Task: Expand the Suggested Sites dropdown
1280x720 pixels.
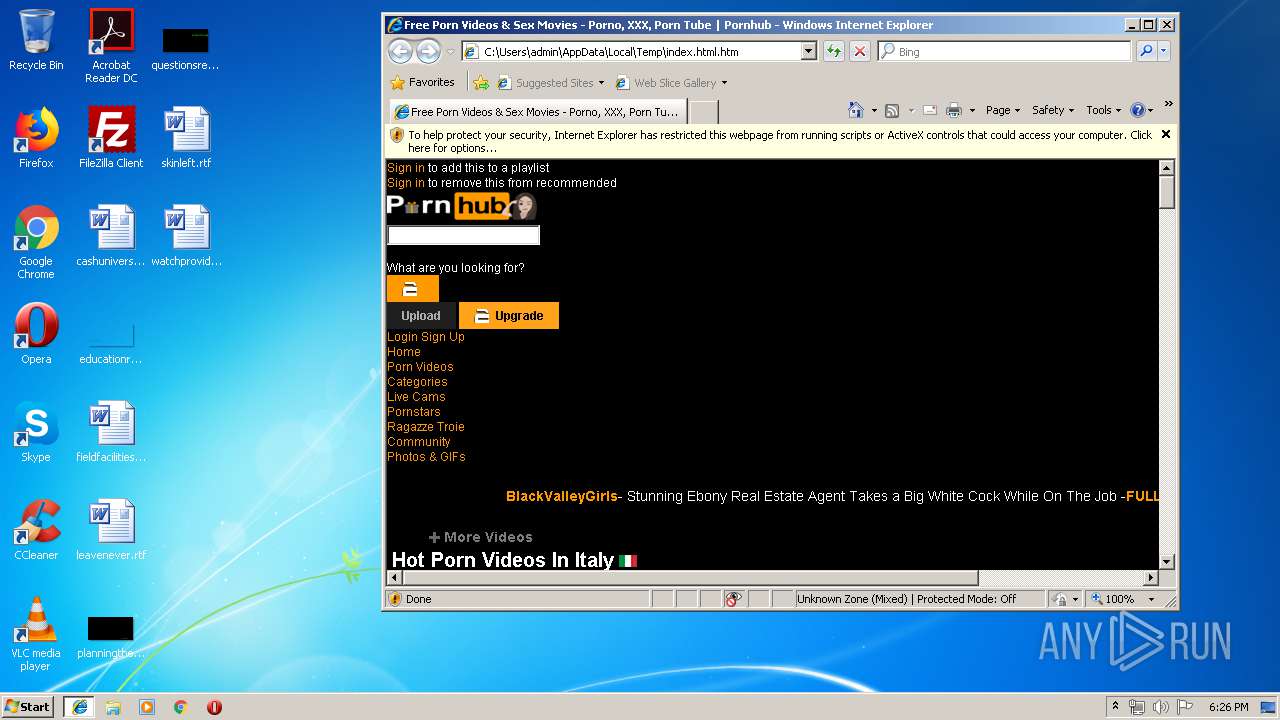Action: (x=601, y=83)
